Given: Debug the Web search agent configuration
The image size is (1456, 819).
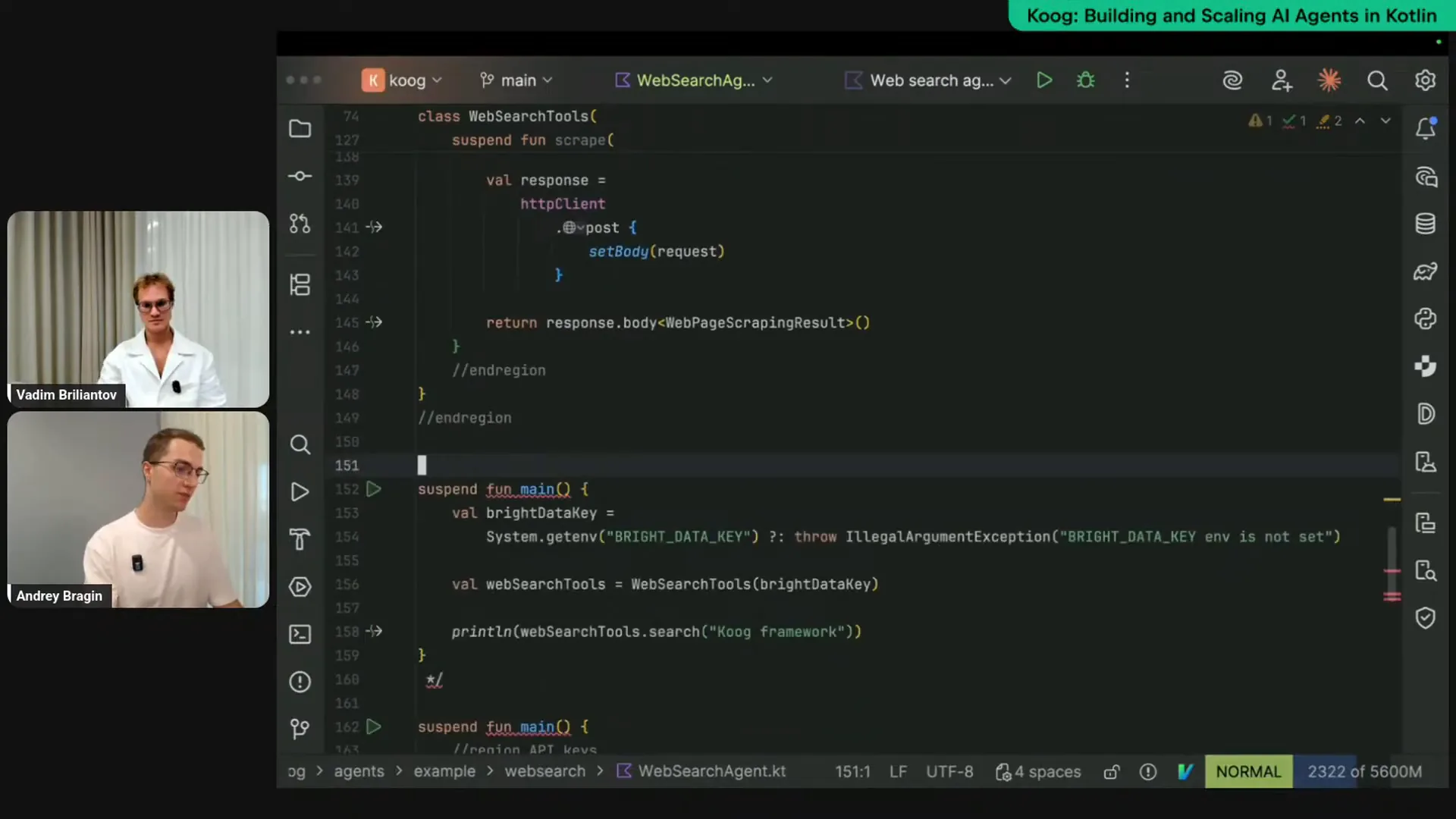Looking at the screenshot, I should (1086, 80).
